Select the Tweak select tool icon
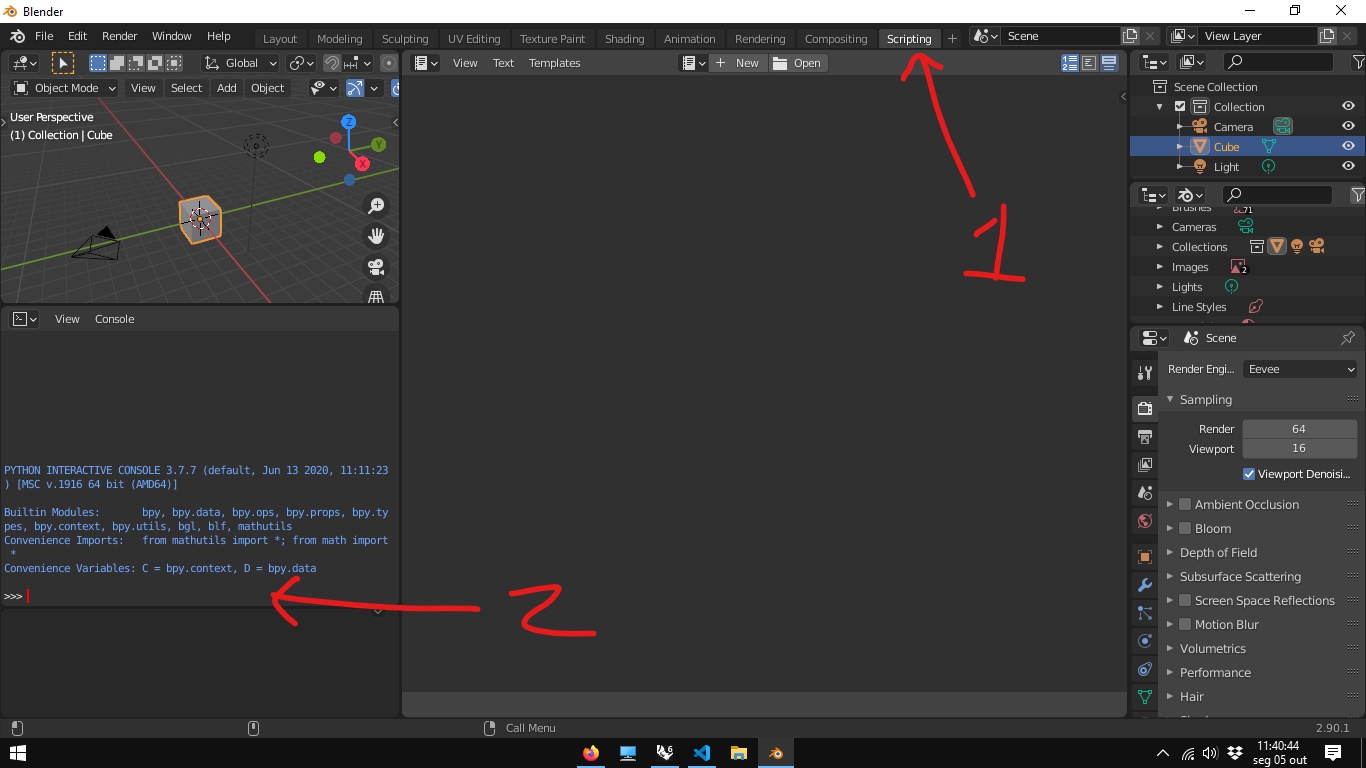 (x=62, y=63)
